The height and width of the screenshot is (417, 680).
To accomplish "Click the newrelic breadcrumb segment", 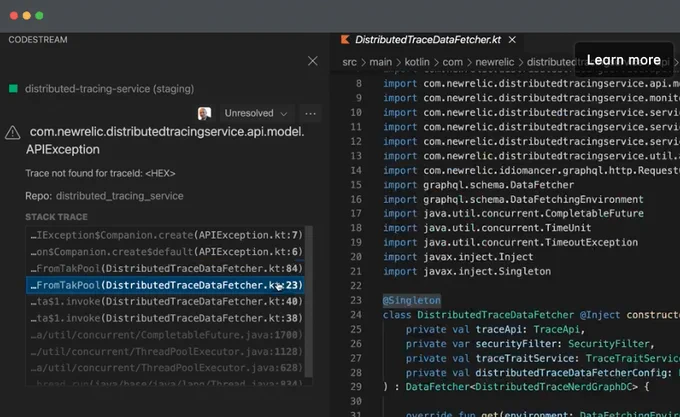I will pos(494,62).
